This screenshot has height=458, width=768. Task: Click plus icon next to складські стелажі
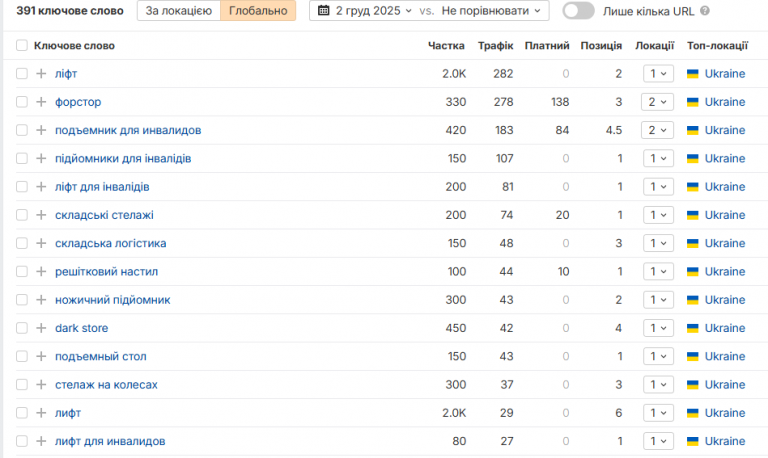[x=41, y=215]
